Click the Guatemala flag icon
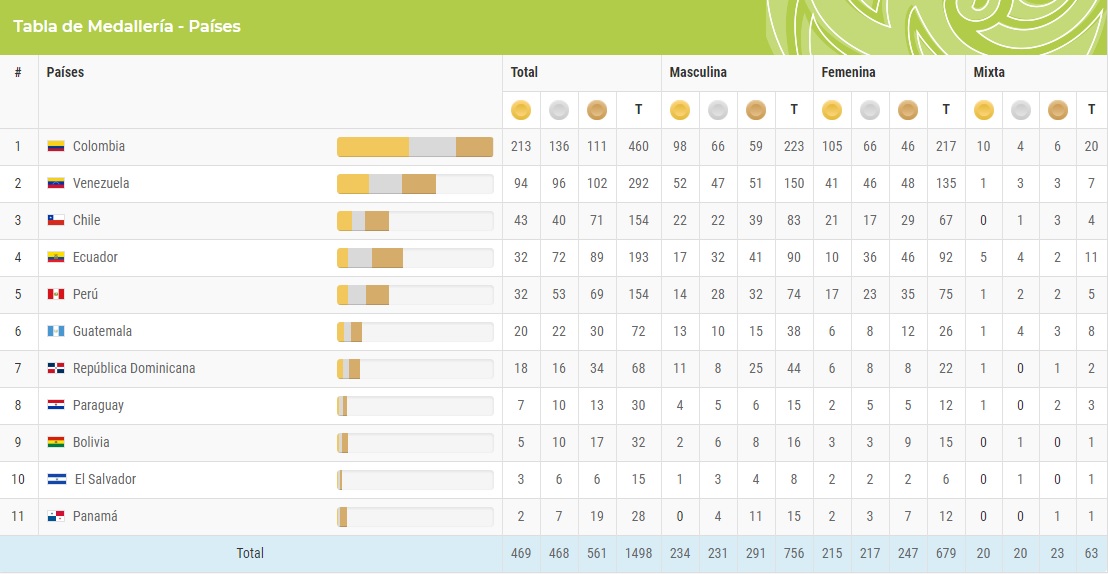Image resolution: width=1108 pixels, height=574 pixels. [x=56, y=331]
